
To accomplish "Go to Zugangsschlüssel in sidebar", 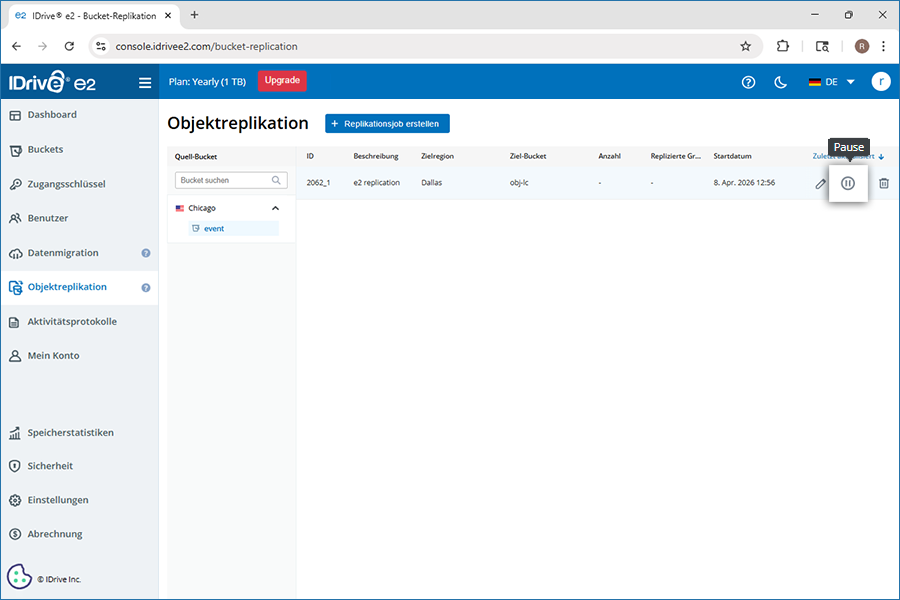I will 66,184.
